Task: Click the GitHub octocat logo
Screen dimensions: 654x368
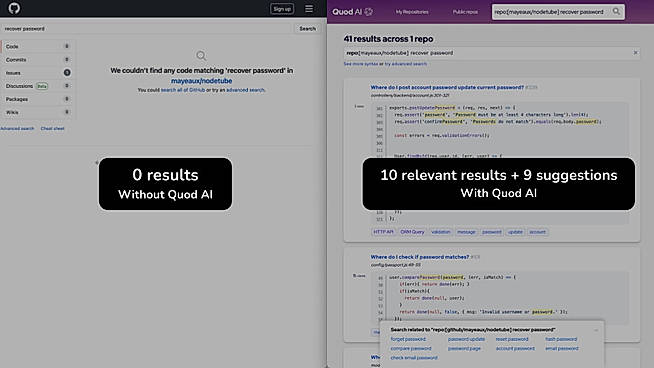Action: click(14, 8)
